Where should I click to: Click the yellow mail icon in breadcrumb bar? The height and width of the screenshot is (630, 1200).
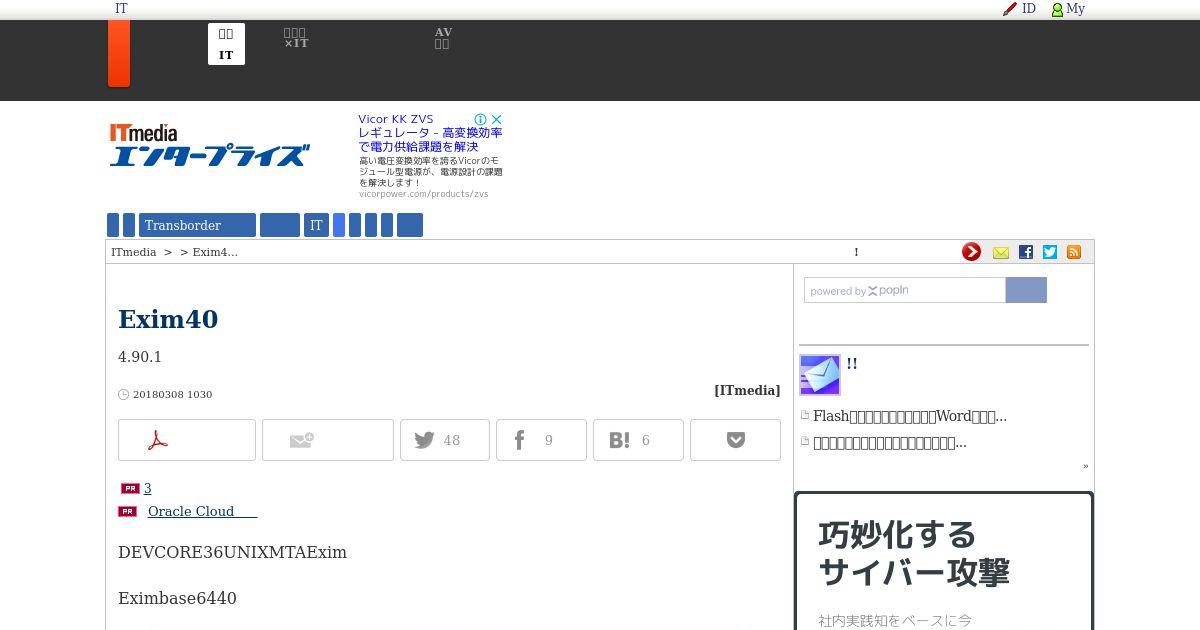click(x=1001, y=252)
